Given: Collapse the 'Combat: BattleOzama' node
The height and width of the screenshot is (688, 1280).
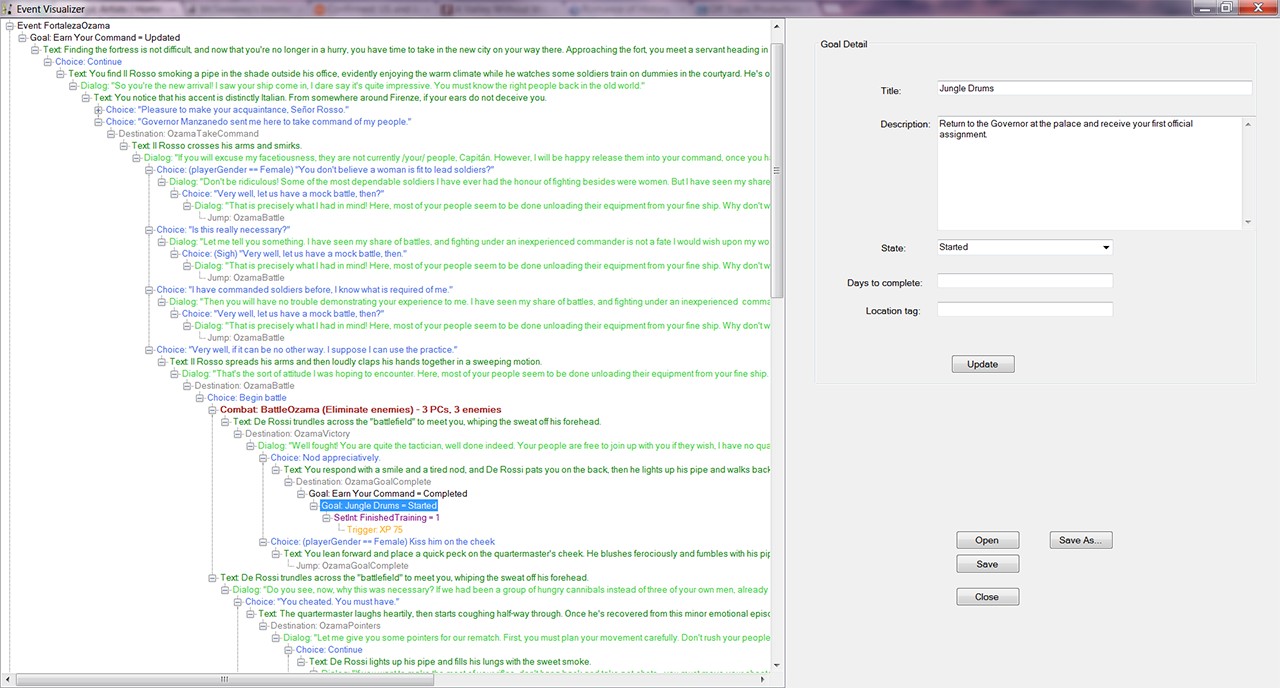Looking at the screenshot, I should (211, 410).
